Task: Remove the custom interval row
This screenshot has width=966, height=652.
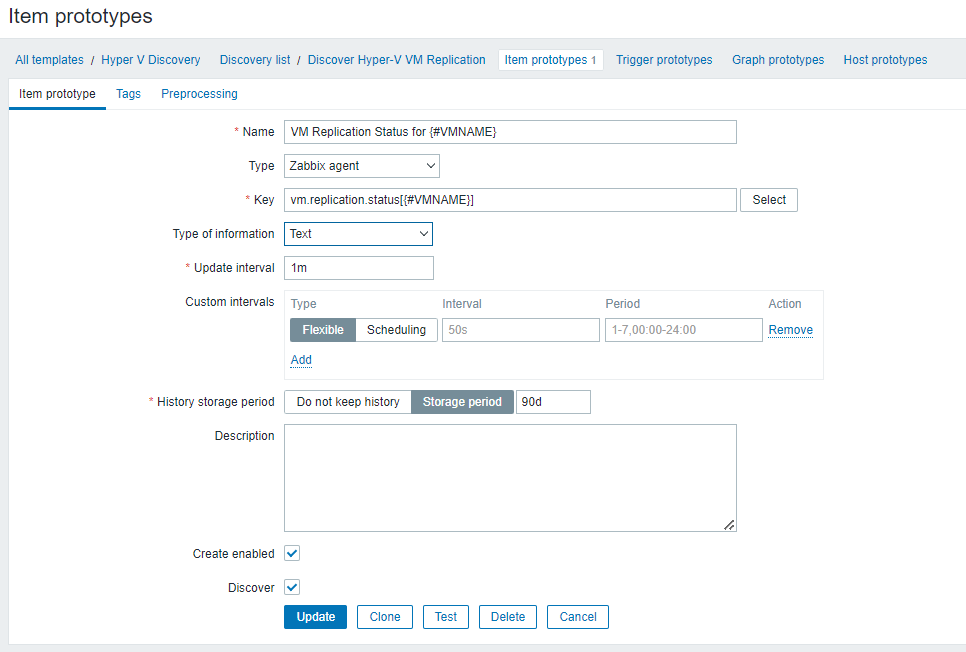Action: point(790,330)
